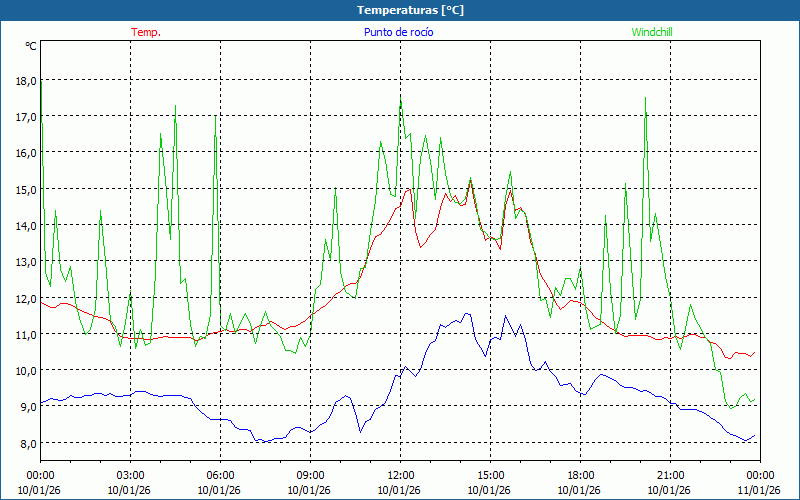
Task: Select the 06:00 time axis marker
Action: (x=220, y=475)
